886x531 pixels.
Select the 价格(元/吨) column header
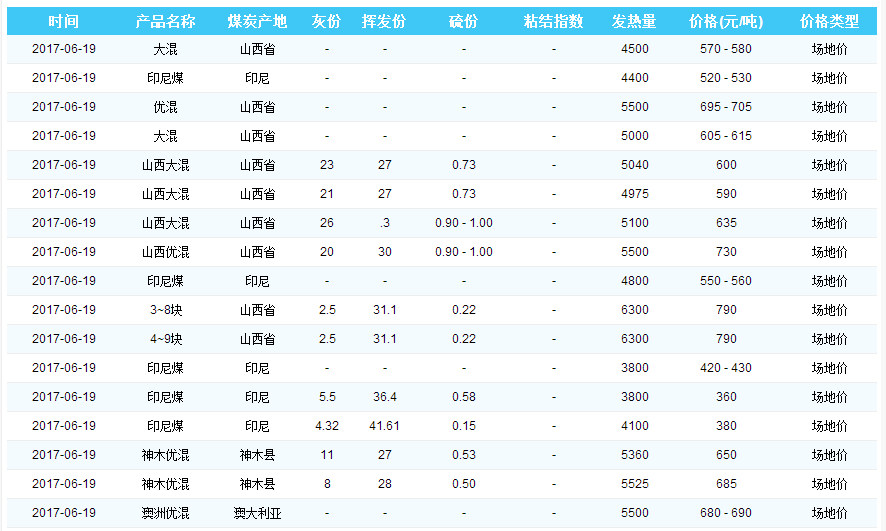pyautogui.click(x=725, y=21)
